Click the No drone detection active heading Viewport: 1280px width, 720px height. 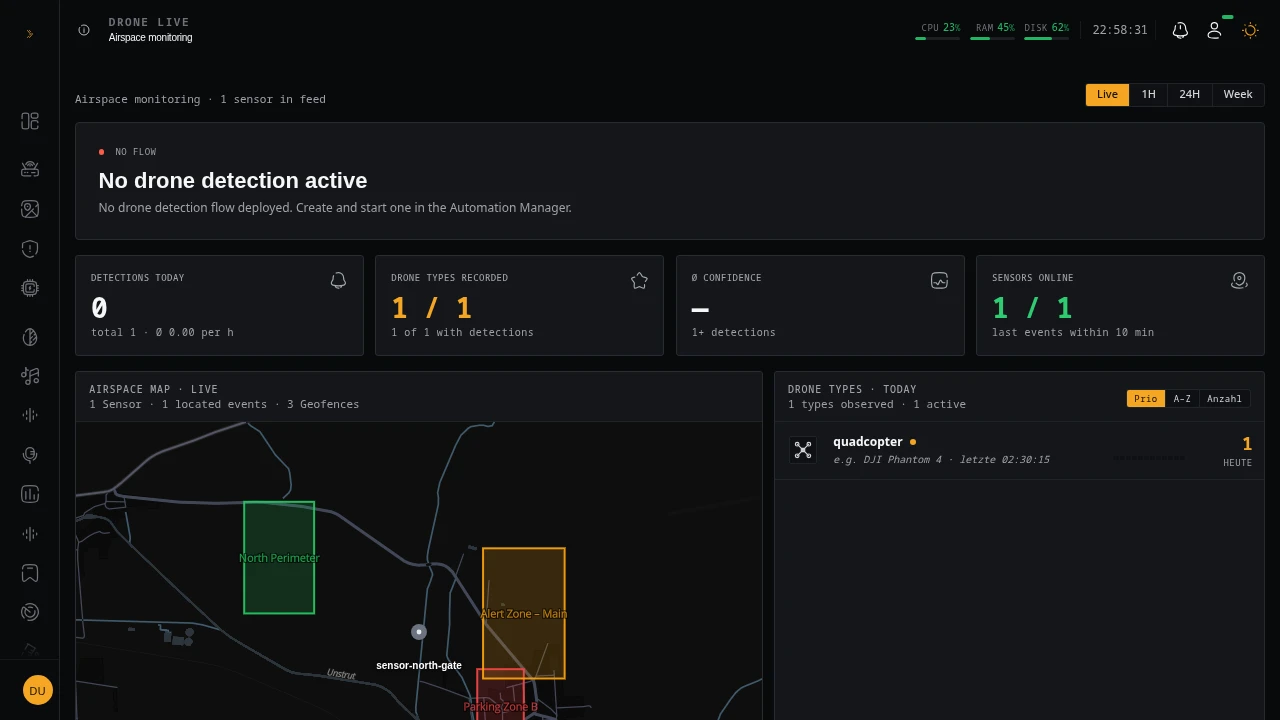pyautogui.click(x=233, y=181)
